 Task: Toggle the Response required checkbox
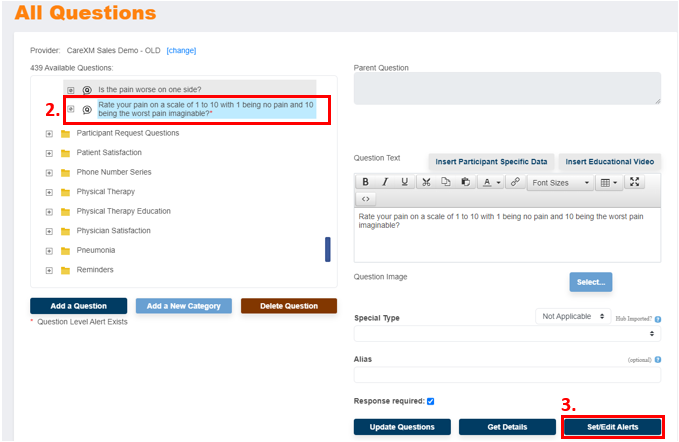pyautogui.click(x=430, y=401)
